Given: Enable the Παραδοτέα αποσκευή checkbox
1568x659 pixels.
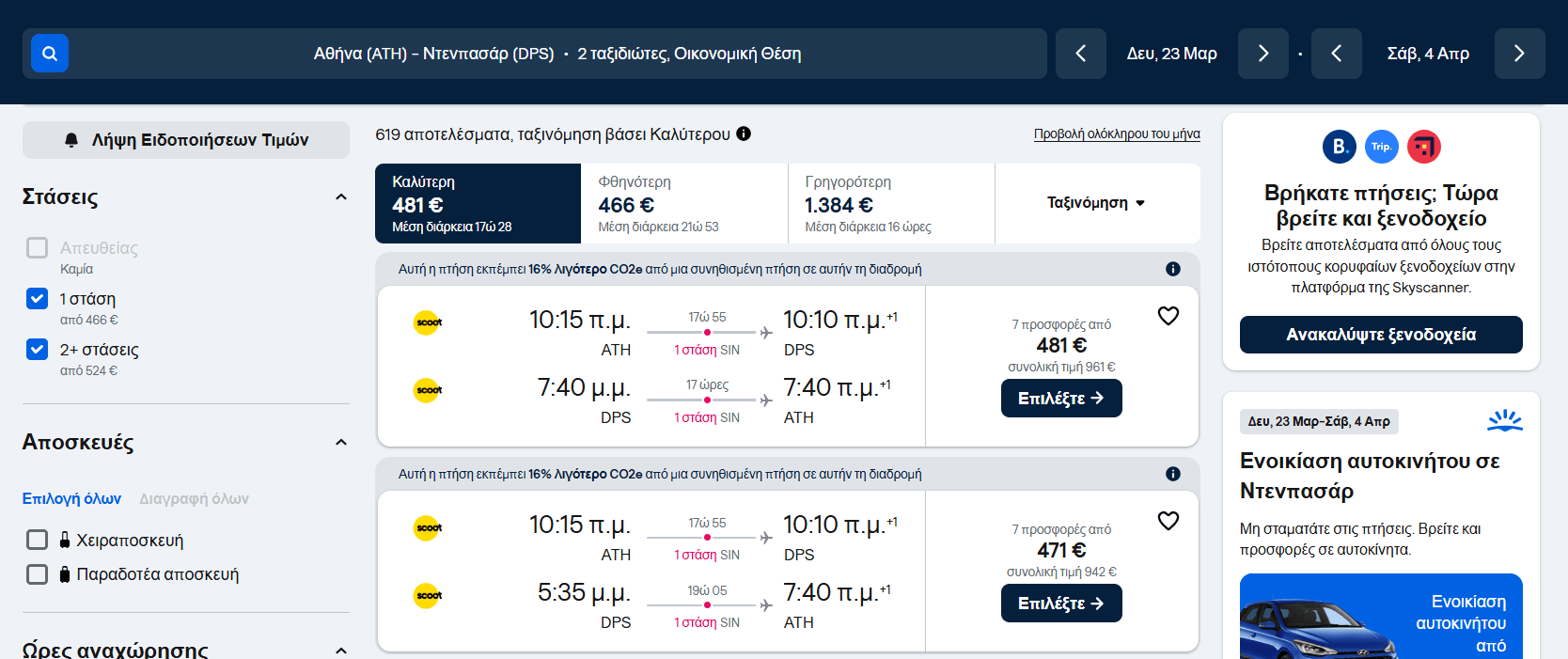Looking at the screenshot, I should pyautogui.click(x=38, y=574).
